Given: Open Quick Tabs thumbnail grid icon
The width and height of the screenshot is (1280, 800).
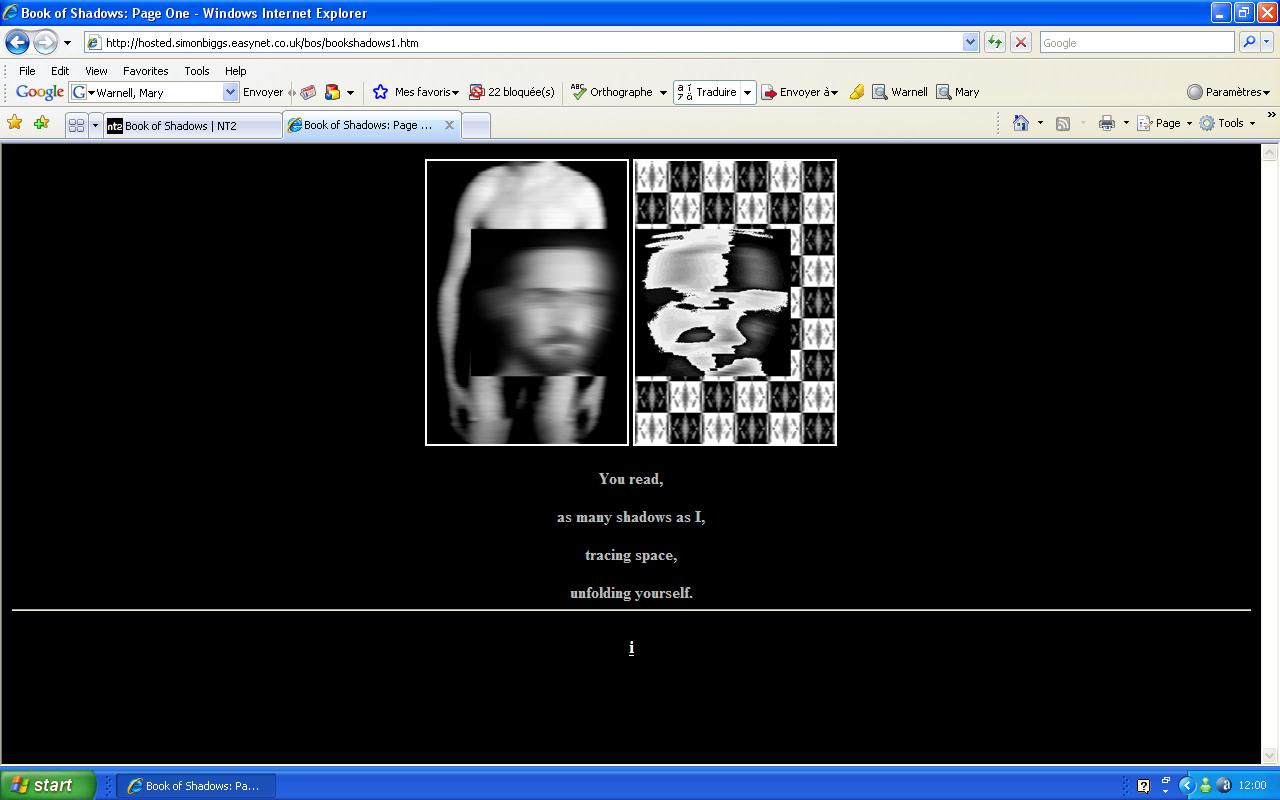Looking at the screenshot, I should (x=76, y=125).
